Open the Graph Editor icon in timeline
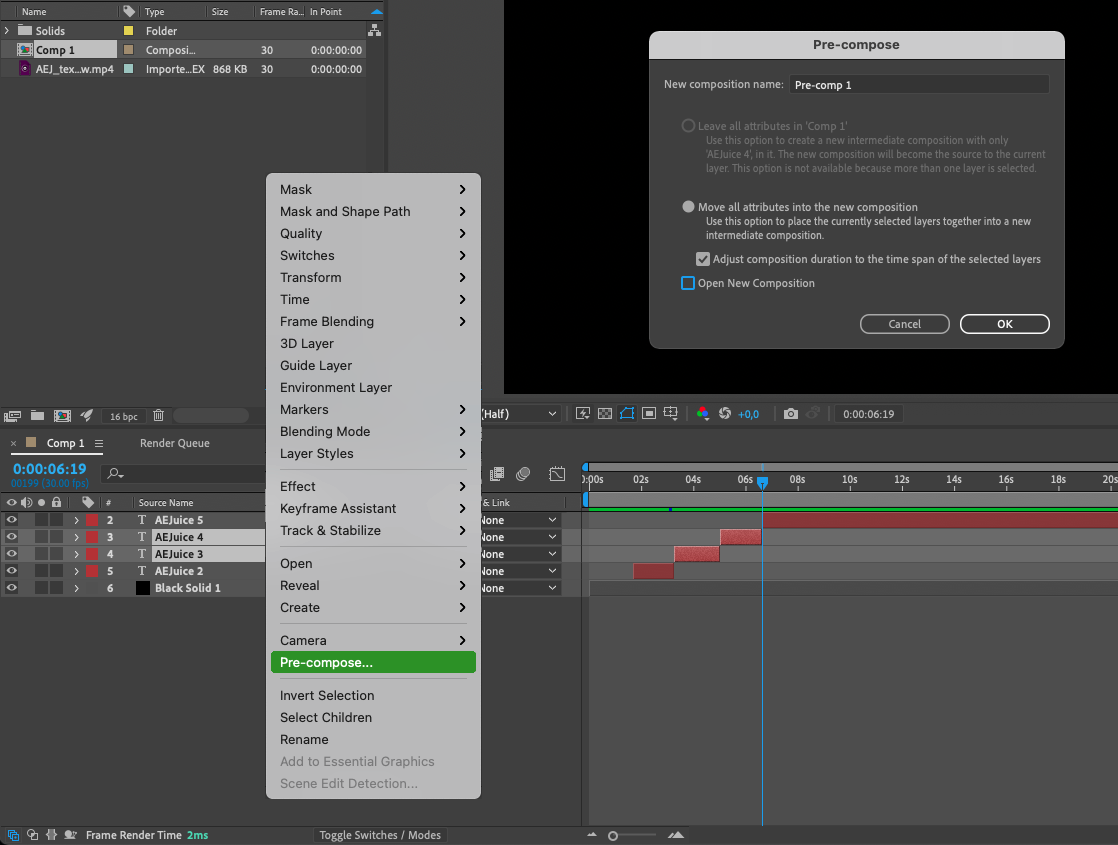This screenshot has width=1118, height=845. point(557,474)
